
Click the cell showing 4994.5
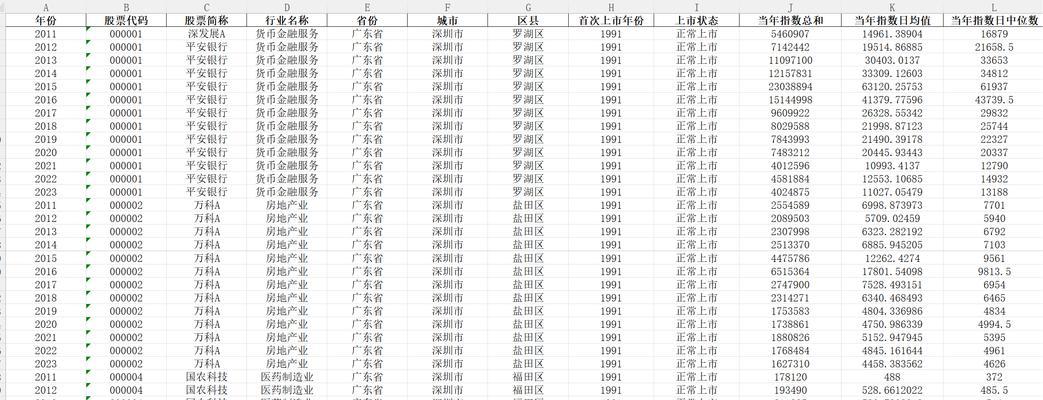click(993, 324)
